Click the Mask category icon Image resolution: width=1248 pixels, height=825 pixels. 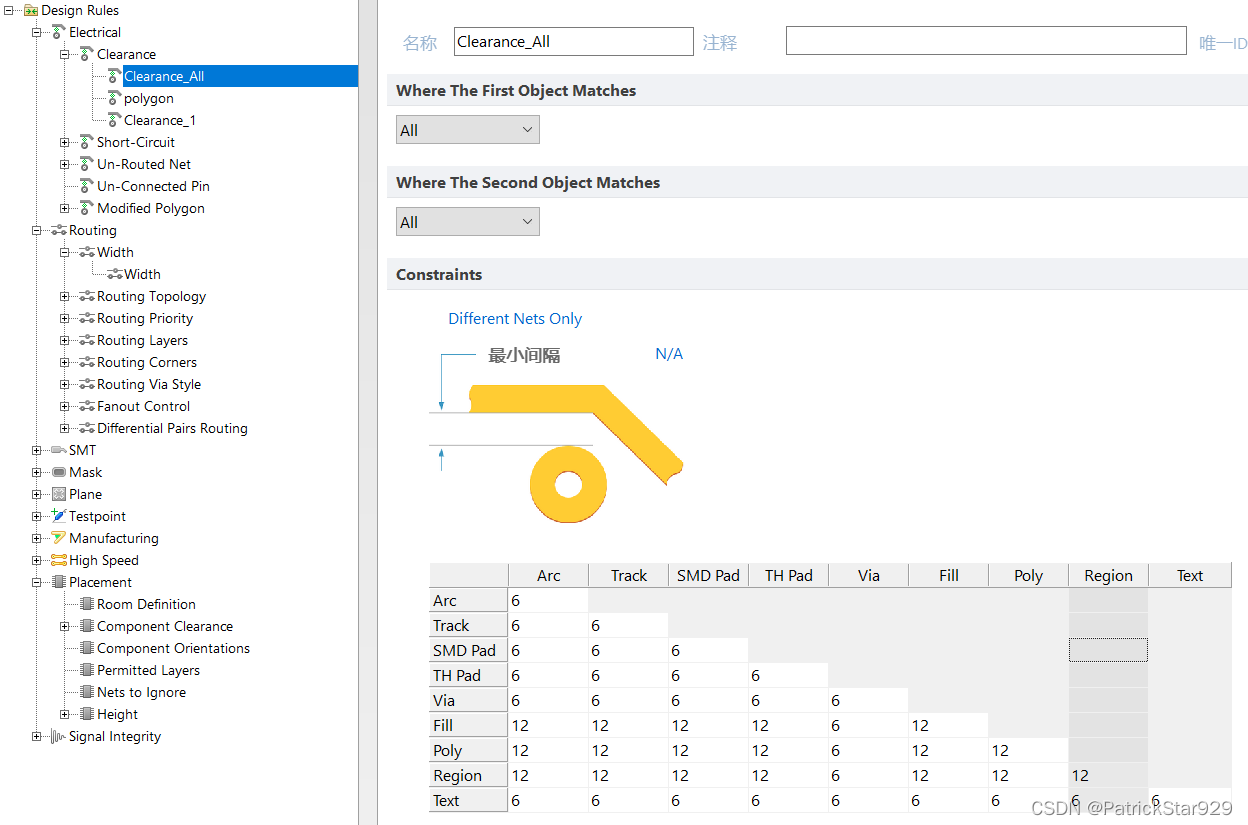click(x=59, y=472)
